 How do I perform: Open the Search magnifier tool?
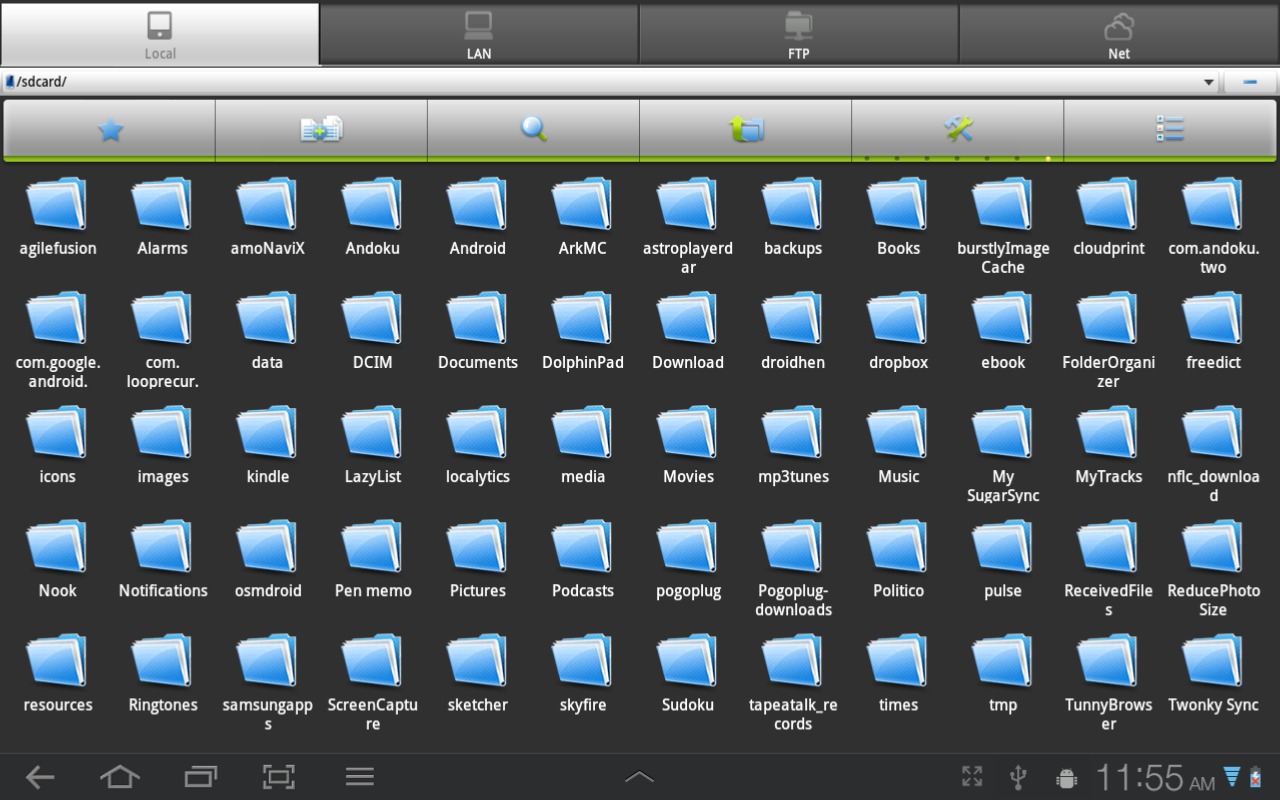pos(534,129)
